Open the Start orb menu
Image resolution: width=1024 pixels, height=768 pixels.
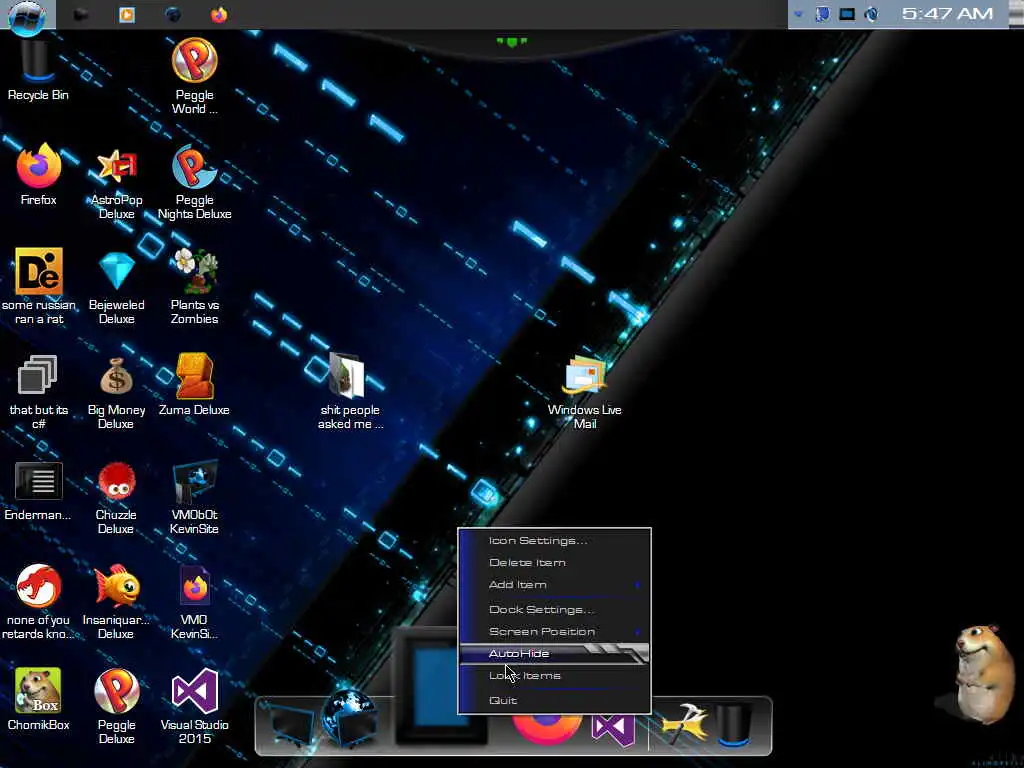tap(27, 16)
